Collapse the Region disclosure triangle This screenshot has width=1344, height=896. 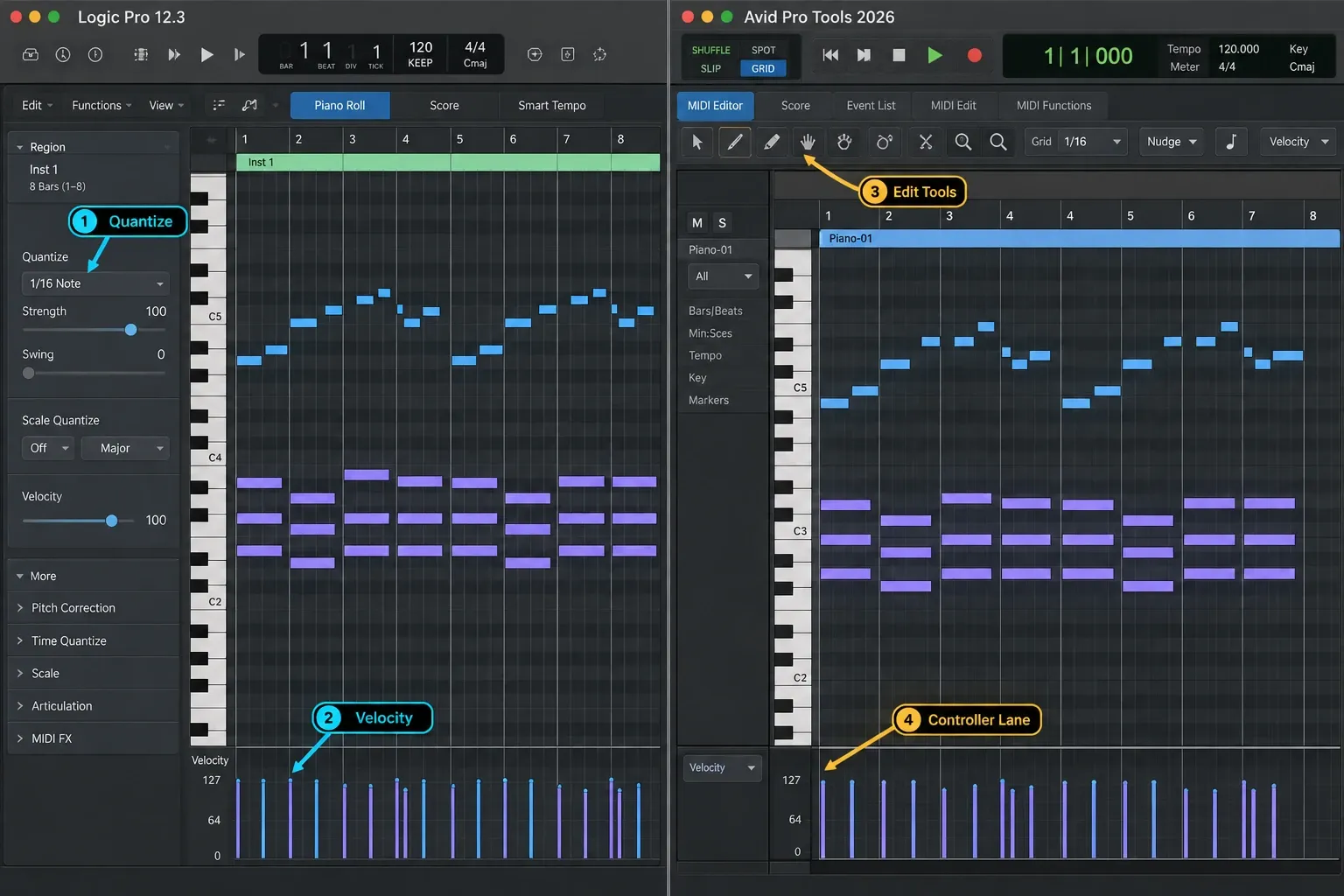pos(20,147)
